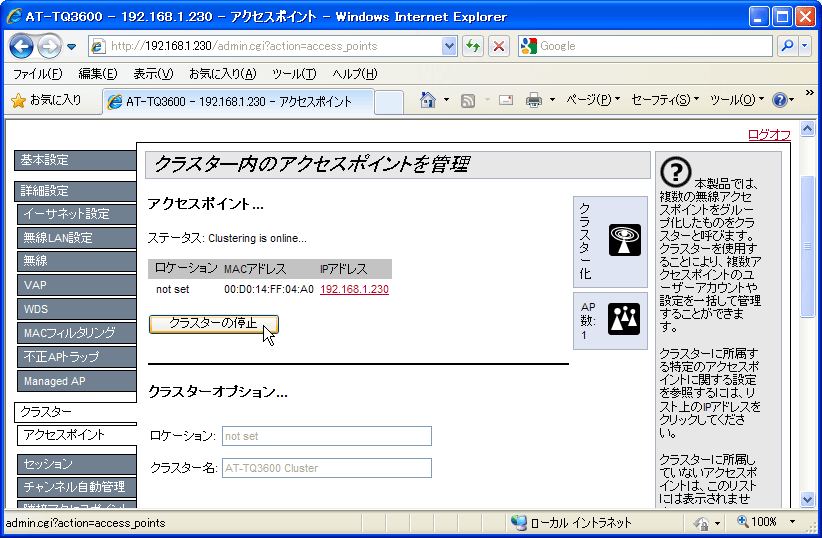The height and width of the screenshot is (538, 822).
Task: Open the 編集(E) menu
Action: coord(98,74)
